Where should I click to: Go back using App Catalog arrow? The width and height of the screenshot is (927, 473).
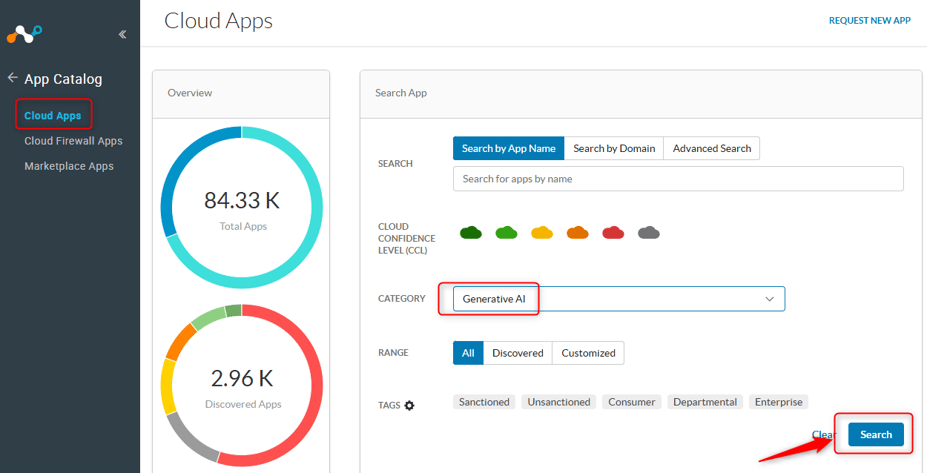coord(12,78)
